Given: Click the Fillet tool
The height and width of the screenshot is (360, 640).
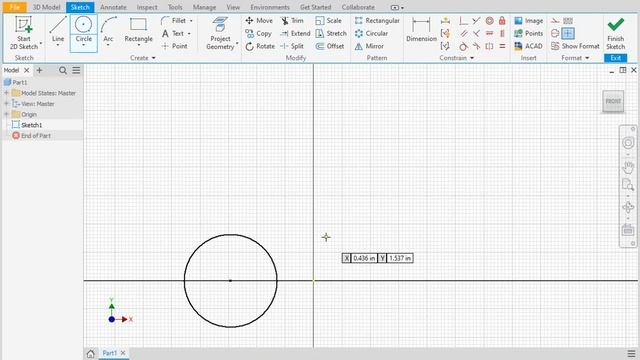Looking at the screenshot, I should click(x=174, y=20).
